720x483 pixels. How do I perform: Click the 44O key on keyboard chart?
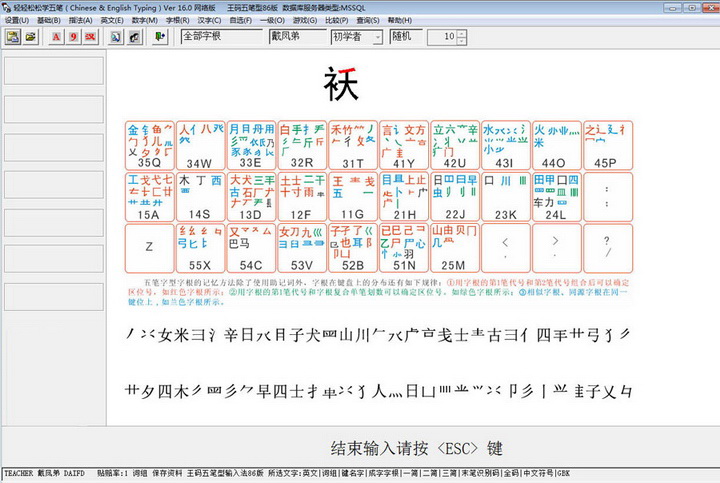tap(557, 146)
